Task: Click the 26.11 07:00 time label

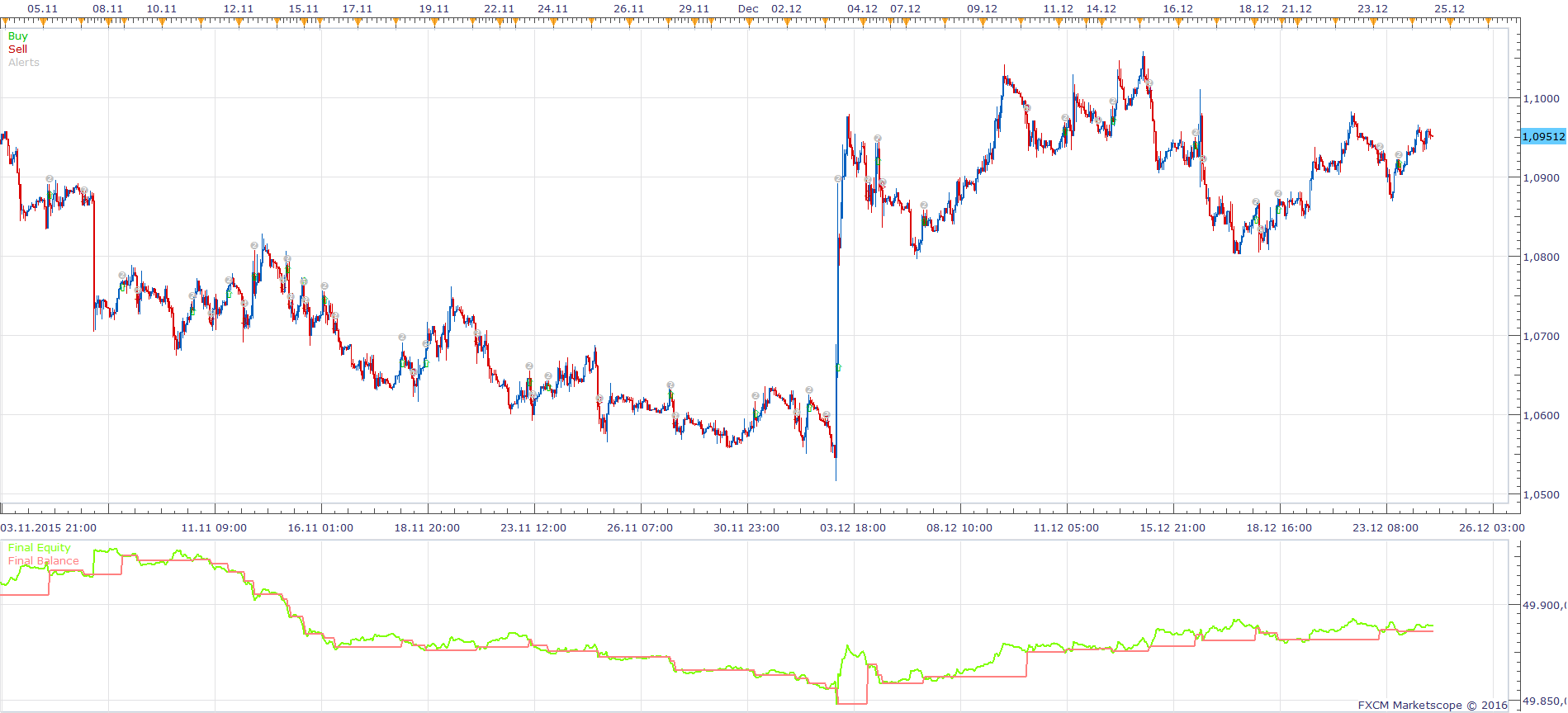Action: coord(640,528)
